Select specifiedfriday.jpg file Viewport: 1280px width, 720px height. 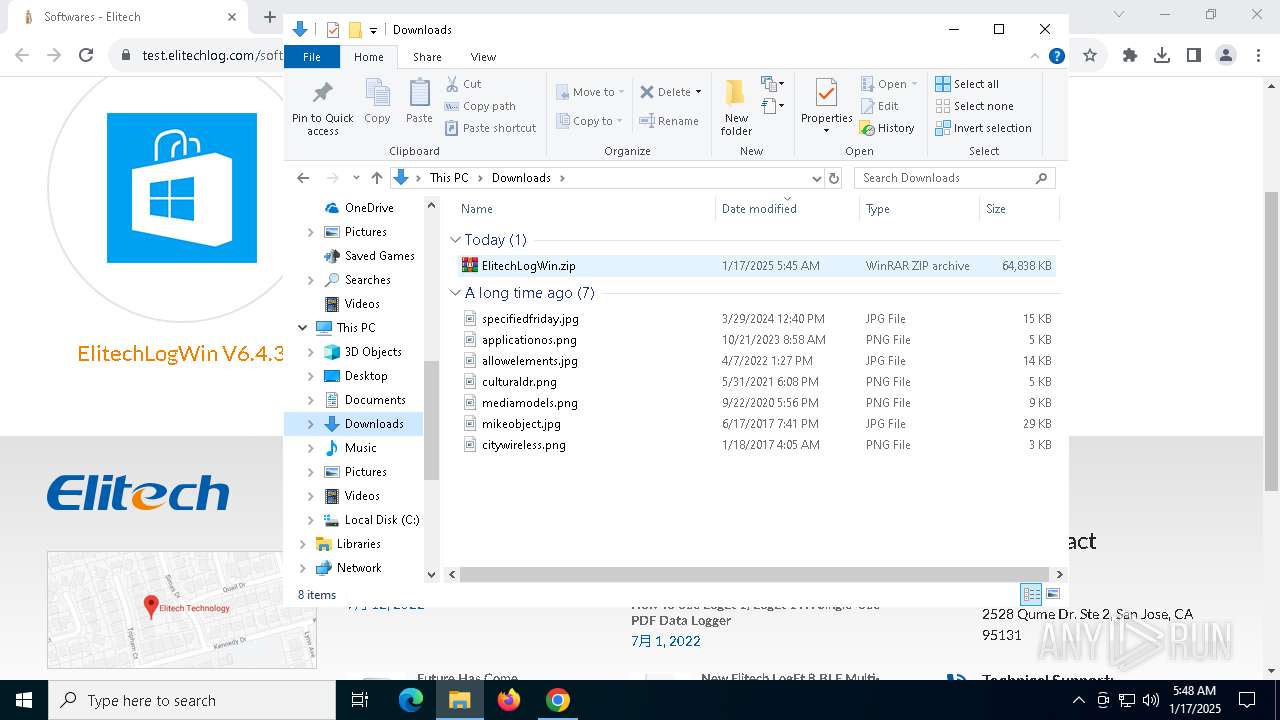(x=756, y=319)
